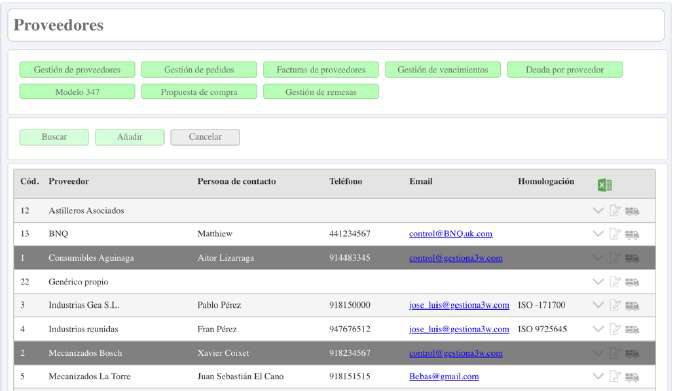This screenshot has height=391, width=675.
Task: Expand the Industrias Gea S.L. row chevron
Action: point(598,305)
